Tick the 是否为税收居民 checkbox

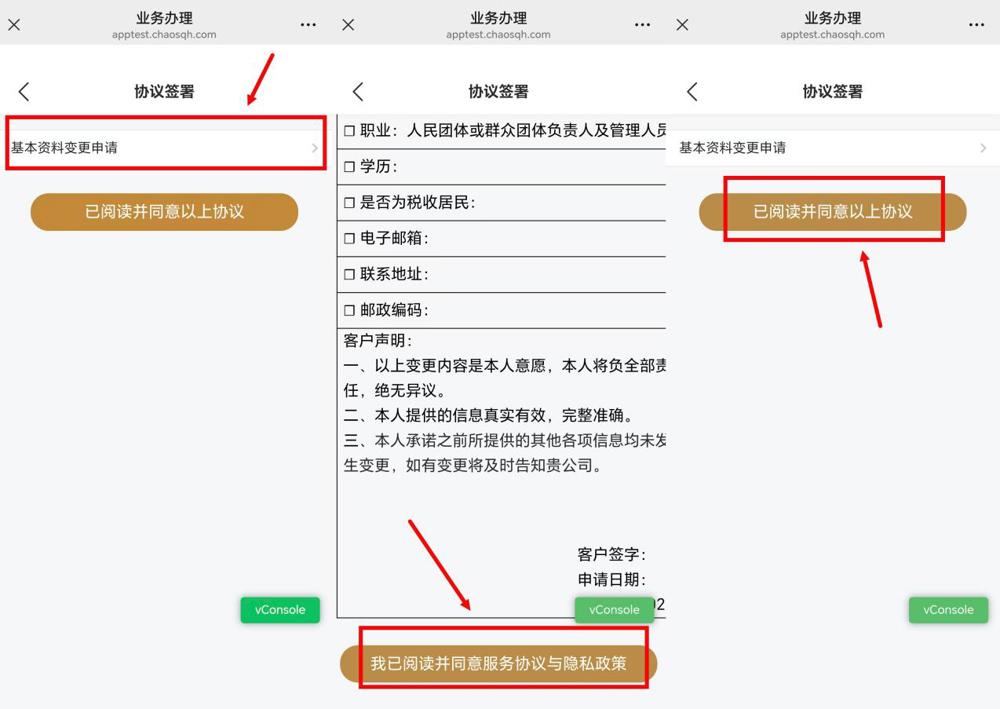tap(350, 203)
